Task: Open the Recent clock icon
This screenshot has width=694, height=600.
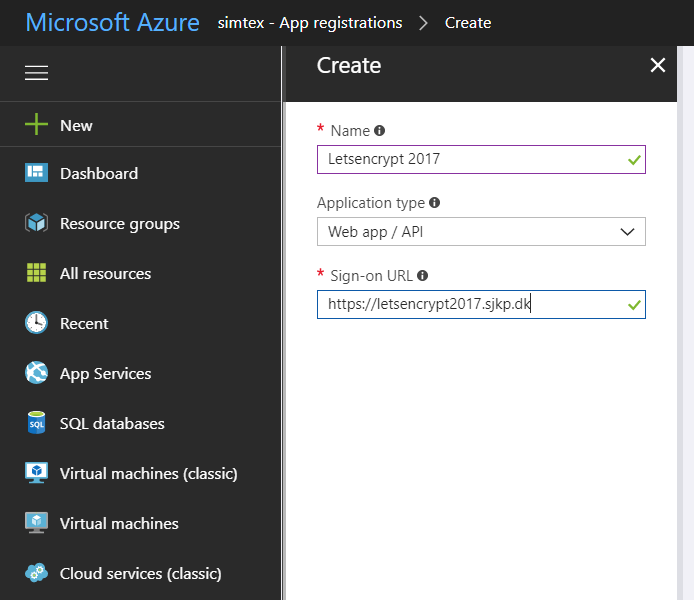Action: (36, 323)
